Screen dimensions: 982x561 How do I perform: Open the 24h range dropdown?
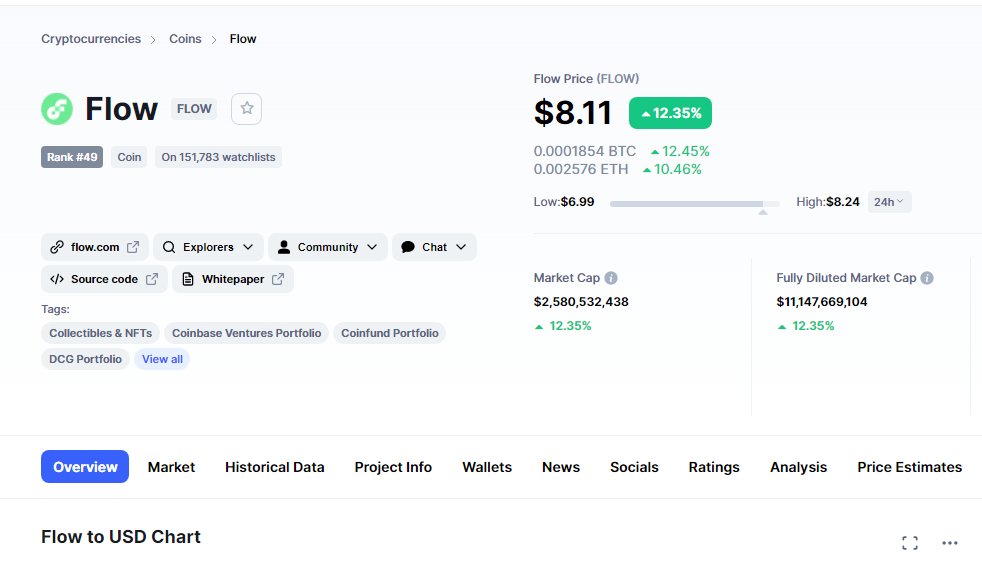coord(889,202)
